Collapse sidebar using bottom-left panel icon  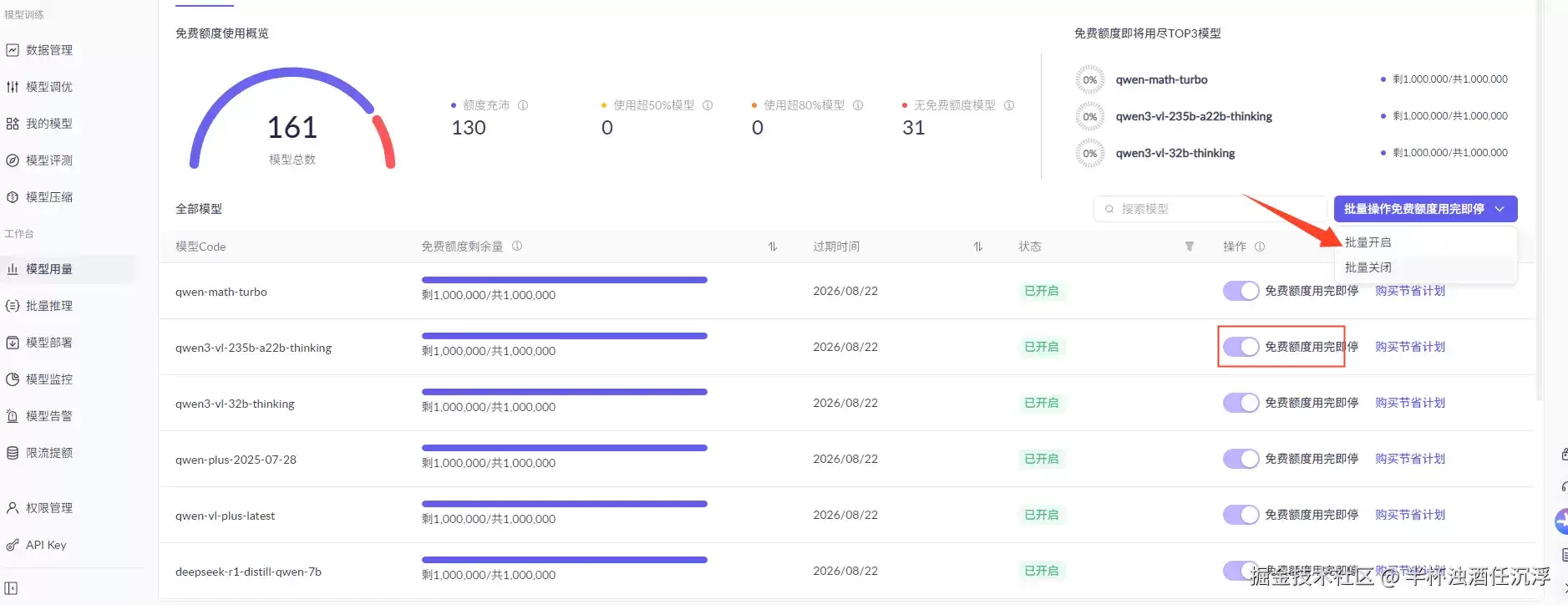[x=11, y=588]
